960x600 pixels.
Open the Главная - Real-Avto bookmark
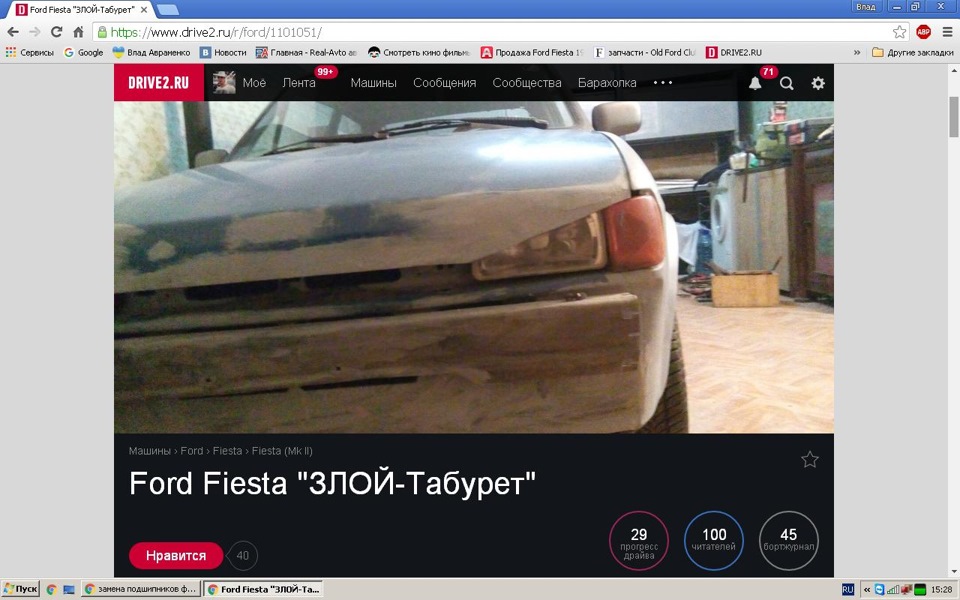[306, 53]
